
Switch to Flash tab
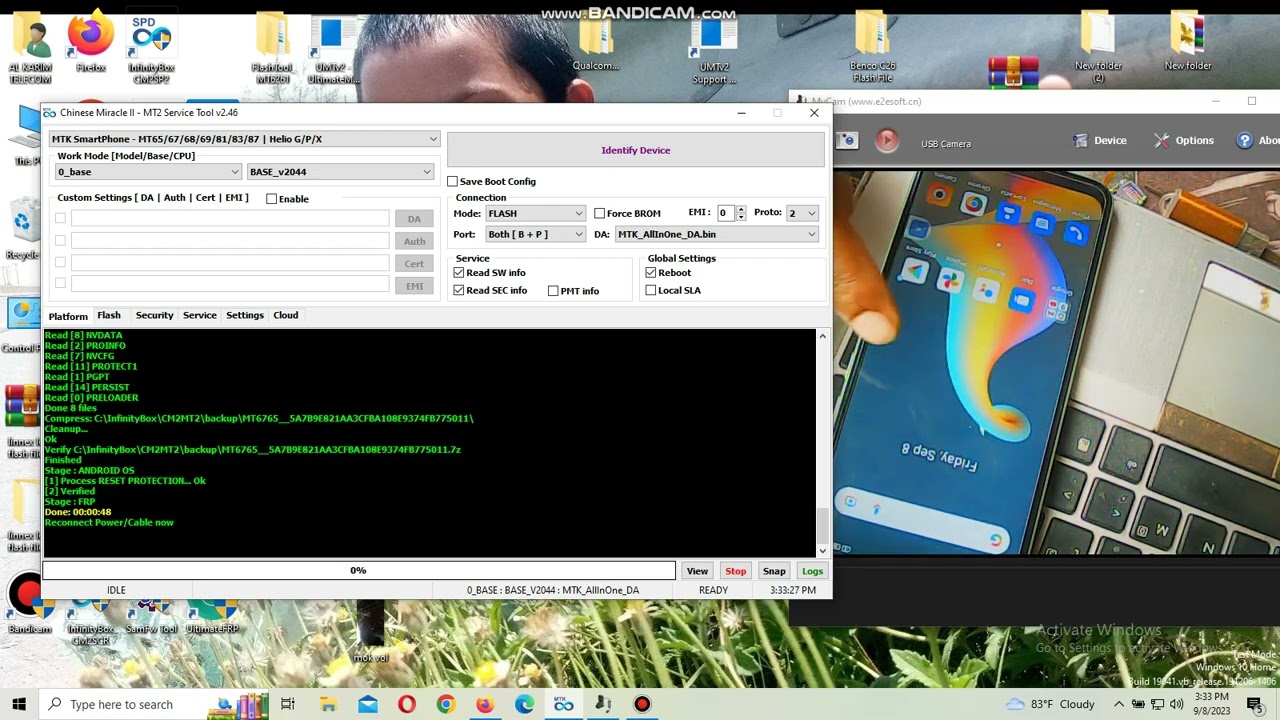point(109,315)
